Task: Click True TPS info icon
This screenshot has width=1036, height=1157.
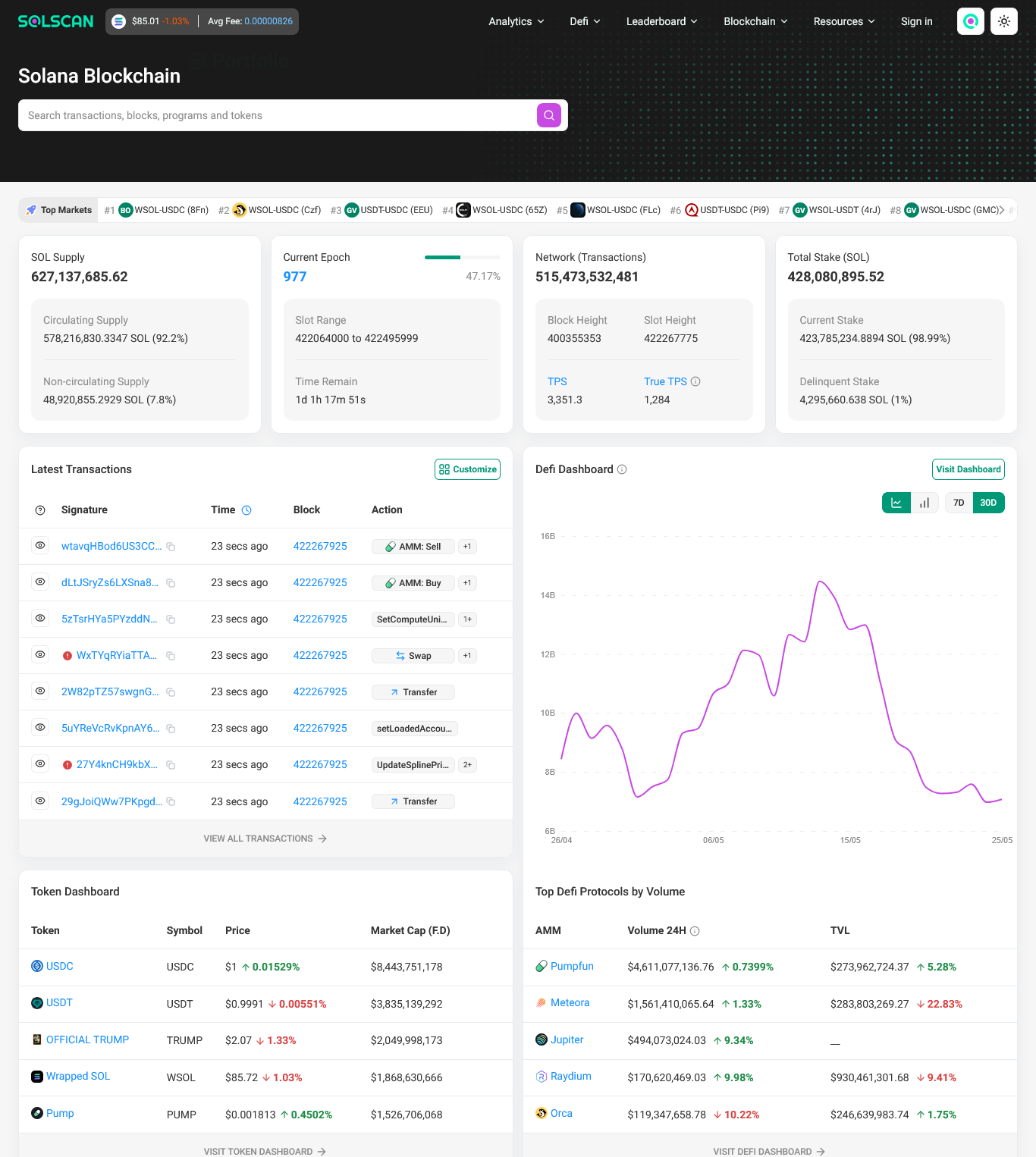Action: coord(695,381)
